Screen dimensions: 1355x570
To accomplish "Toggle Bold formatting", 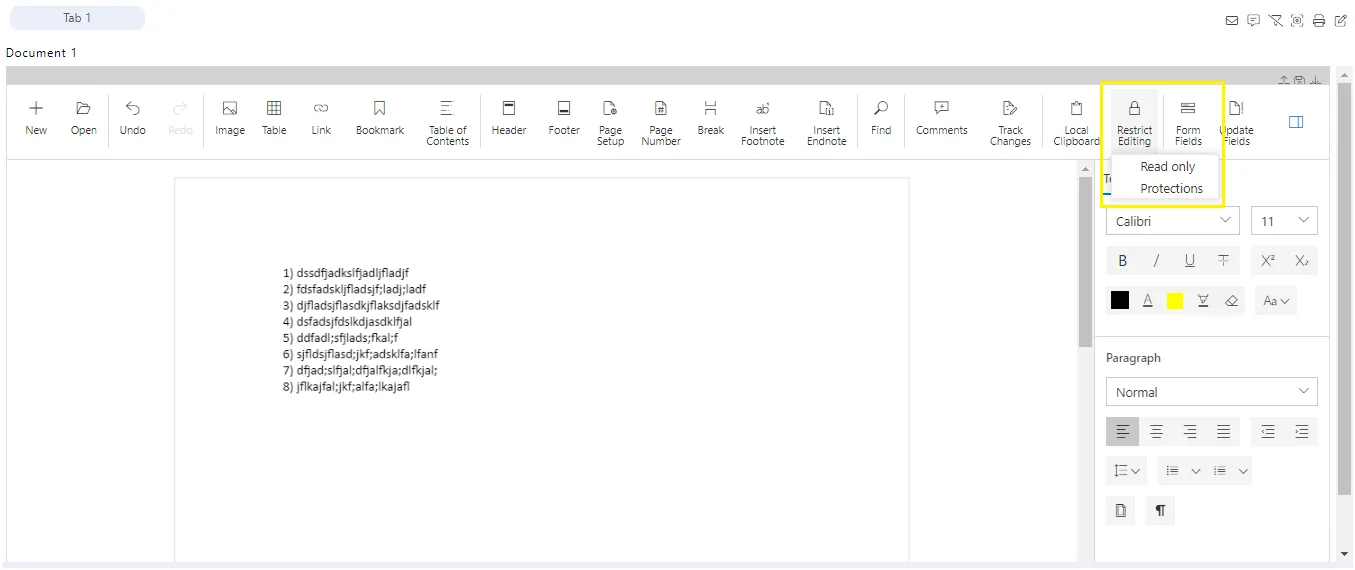I will pos(1123,260).
